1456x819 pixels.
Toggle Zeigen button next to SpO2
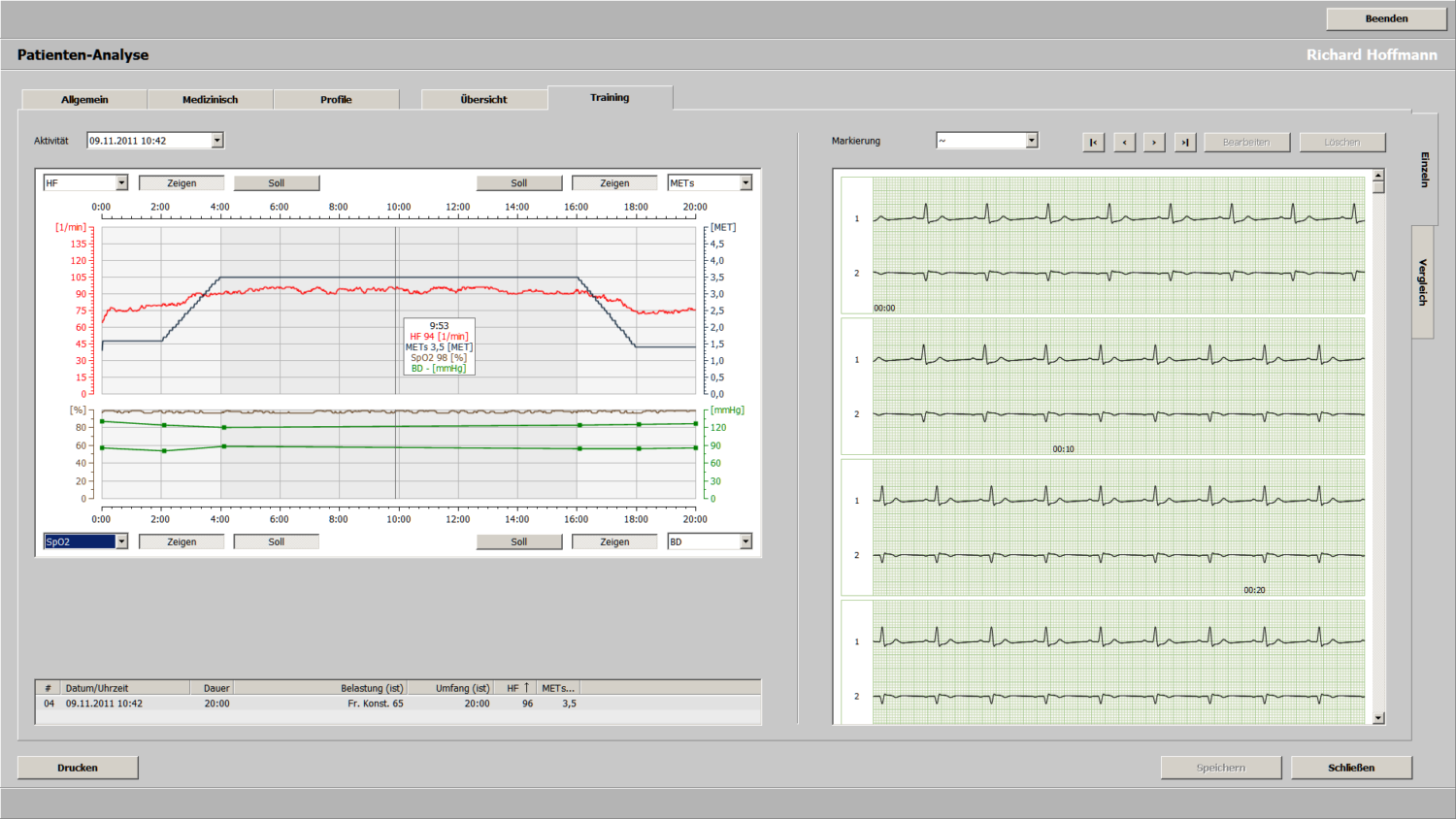182,541
